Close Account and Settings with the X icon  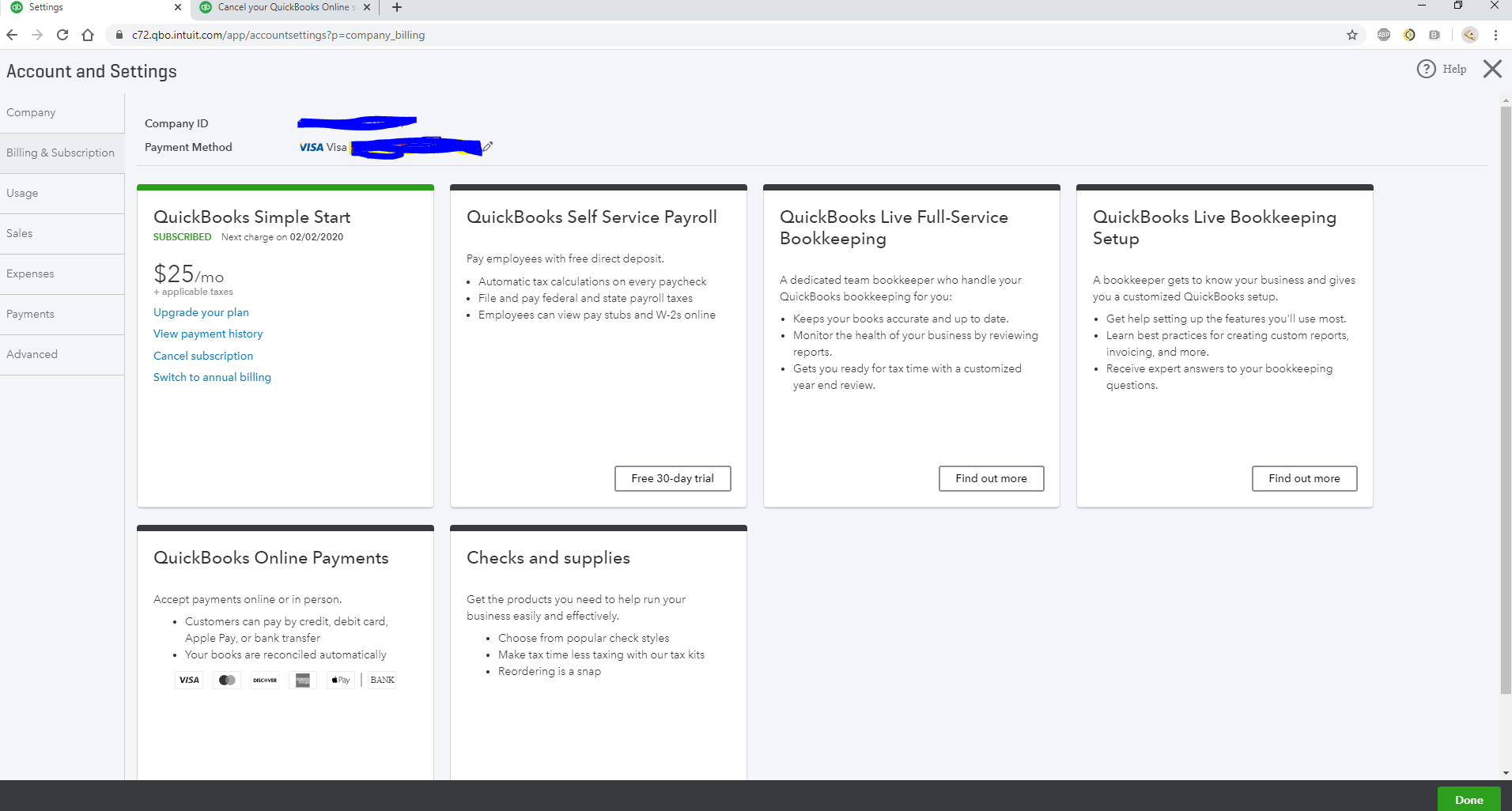click(x=1492, y=69)
